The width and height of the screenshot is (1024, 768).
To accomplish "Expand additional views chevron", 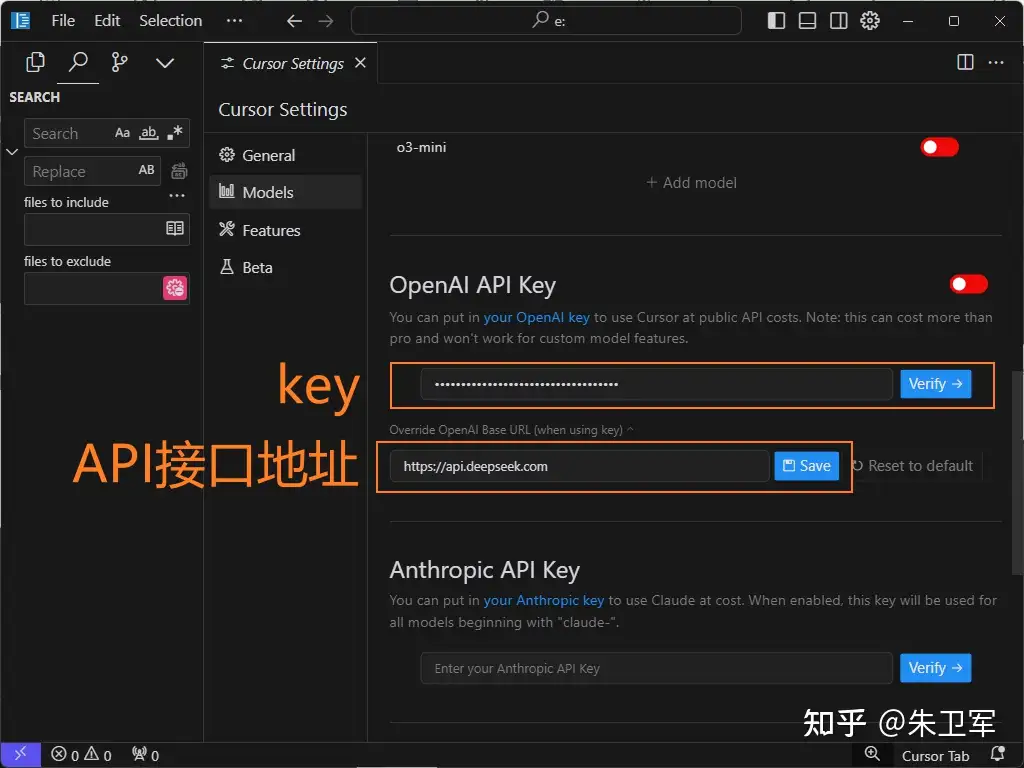I will [165, 63].
